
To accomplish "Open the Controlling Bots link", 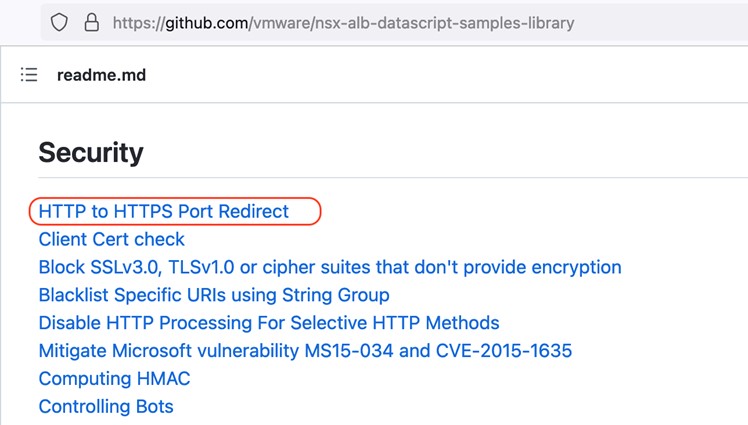I will tap(106, 407).
